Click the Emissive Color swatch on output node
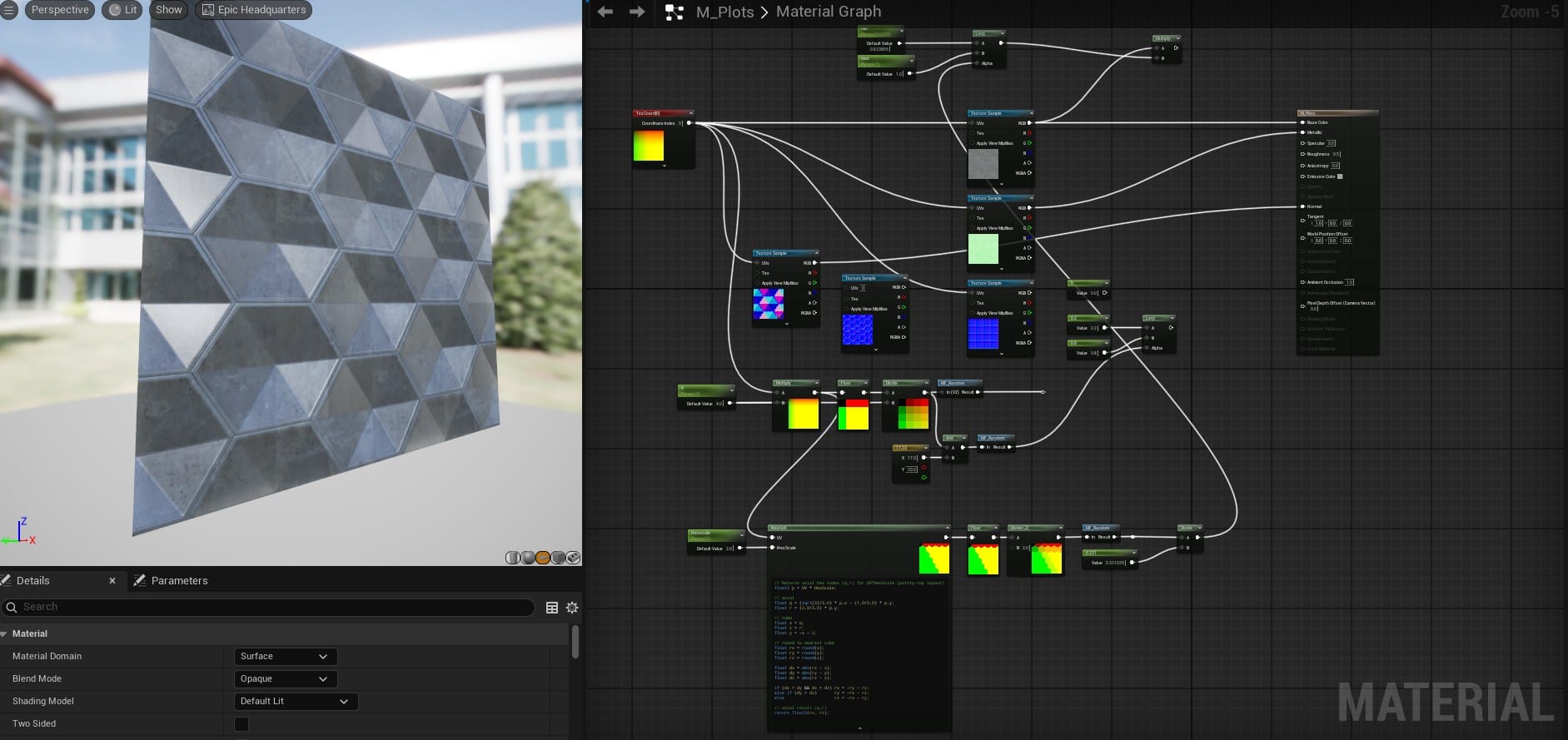The height and width of the screenshot is (740, 1568). (1340, 176)
